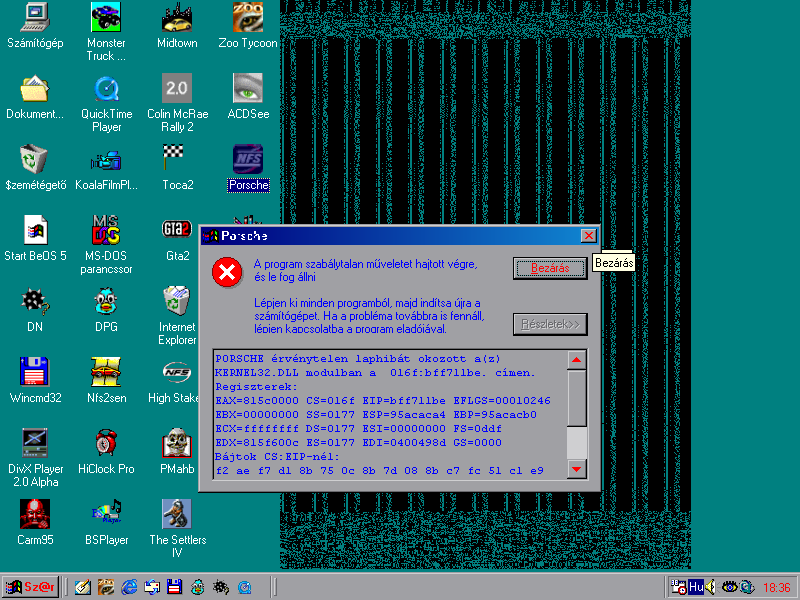Screen dimensions: 800x600
Task: Click the Hu keyboard language indicator
Action: click(x=695, y=587)
